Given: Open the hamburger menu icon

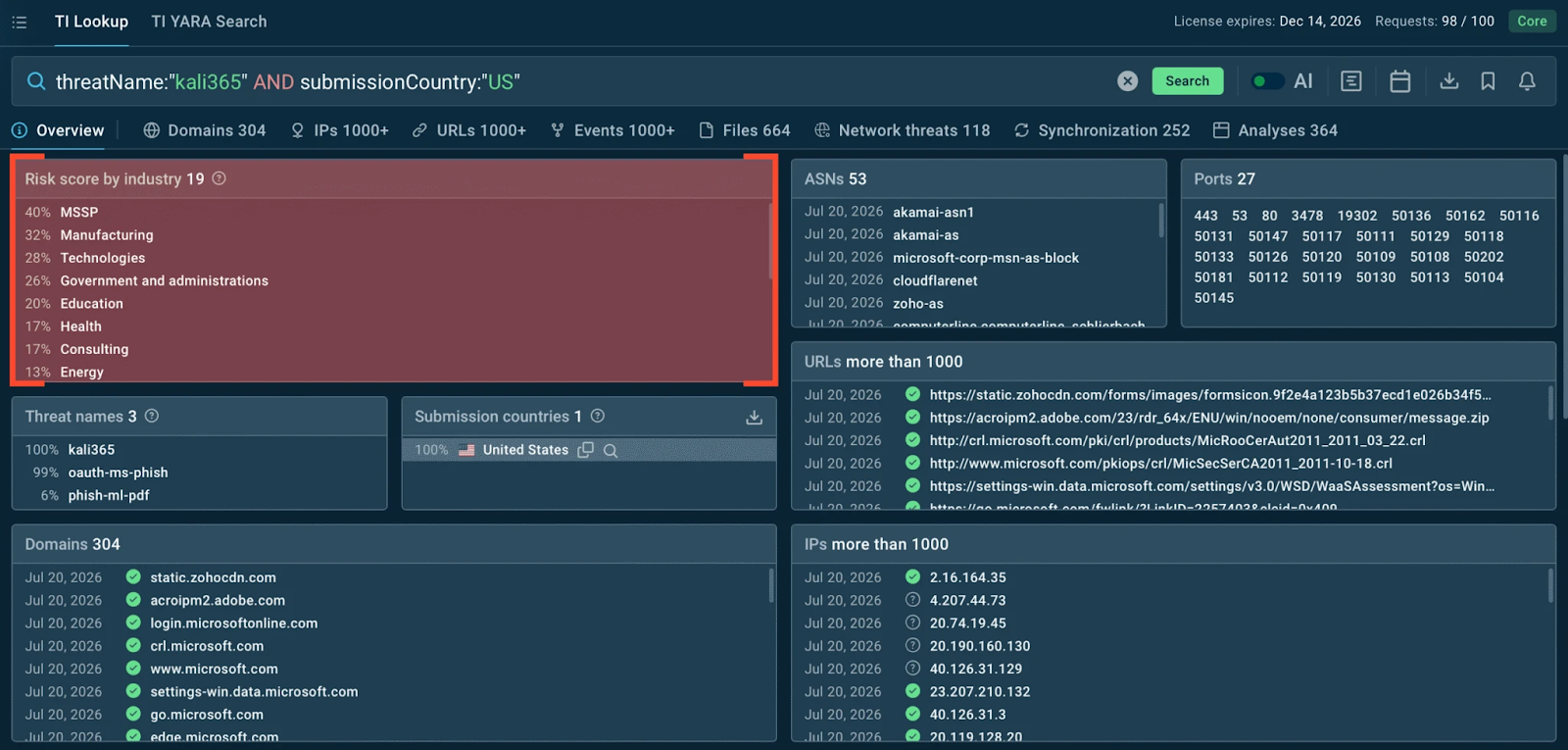Looking at the screenshot, I should click(19, 22).
